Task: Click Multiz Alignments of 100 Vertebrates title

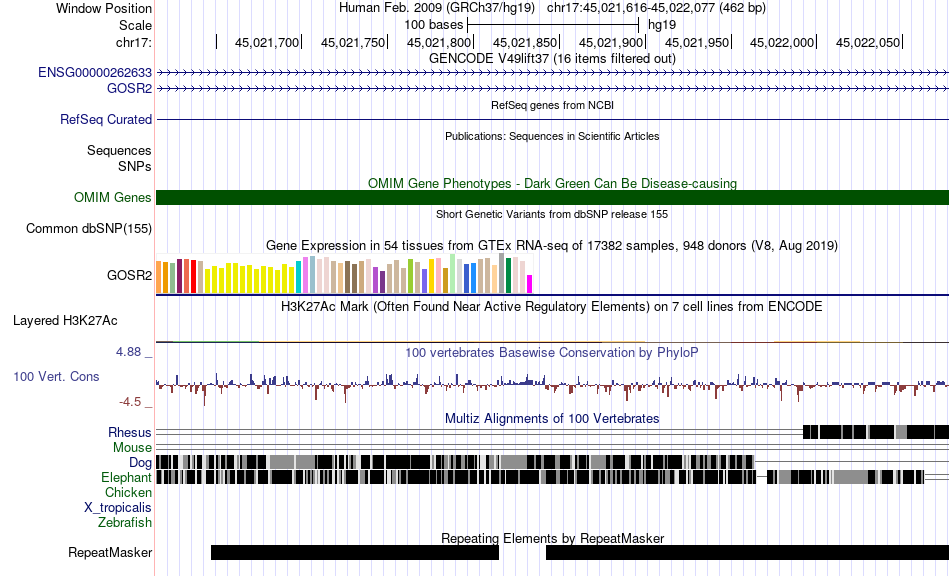Action: [x=552, y=419]
